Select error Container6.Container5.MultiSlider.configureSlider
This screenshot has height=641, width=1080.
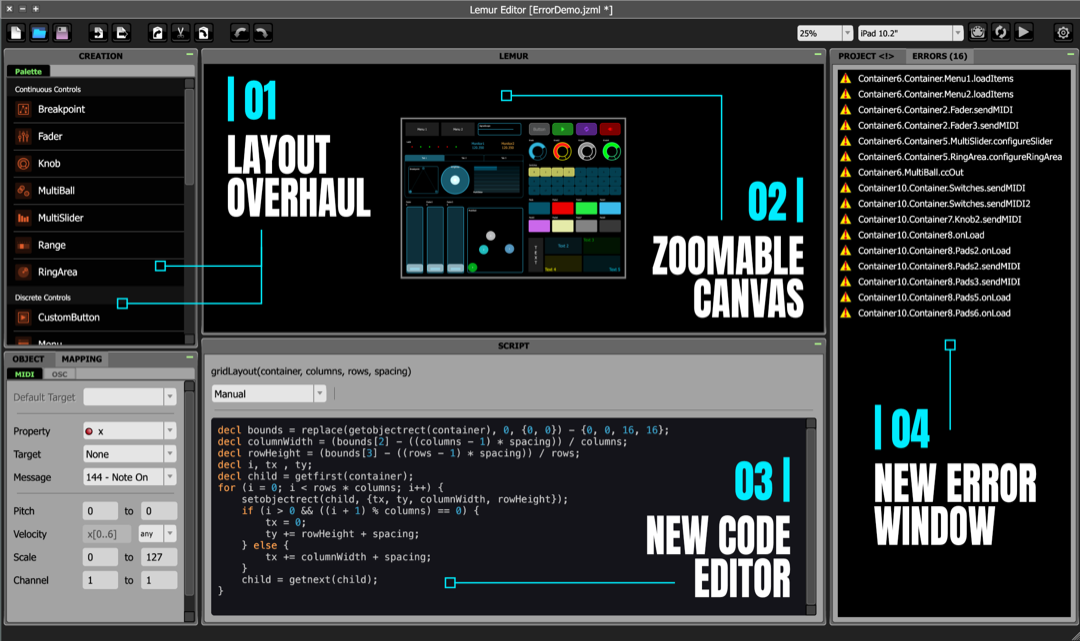point(955,141)
